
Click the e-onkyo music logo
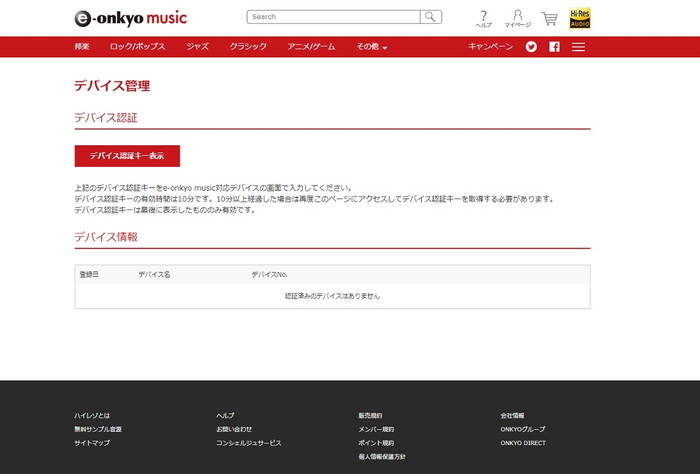point(130,18)
